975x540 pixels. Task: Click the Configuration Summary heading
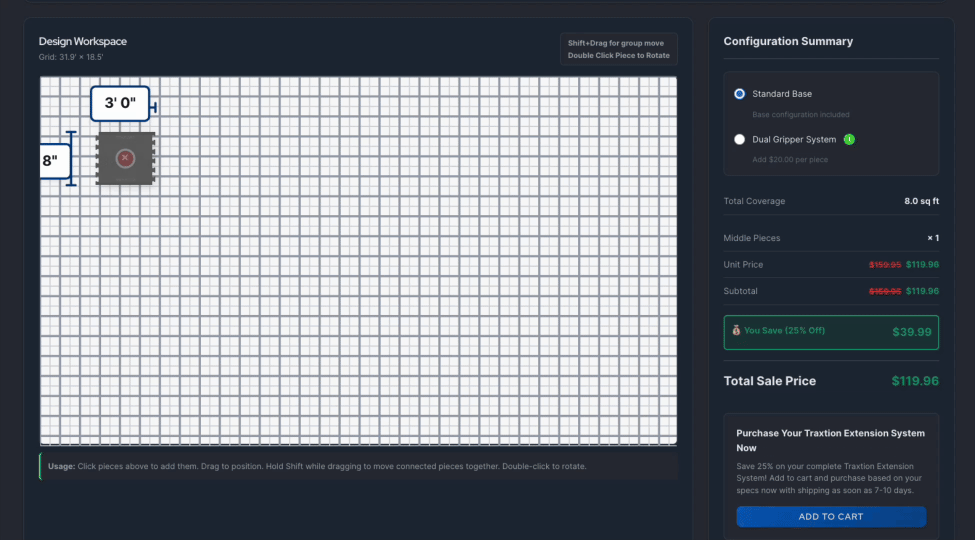(788, 42)
